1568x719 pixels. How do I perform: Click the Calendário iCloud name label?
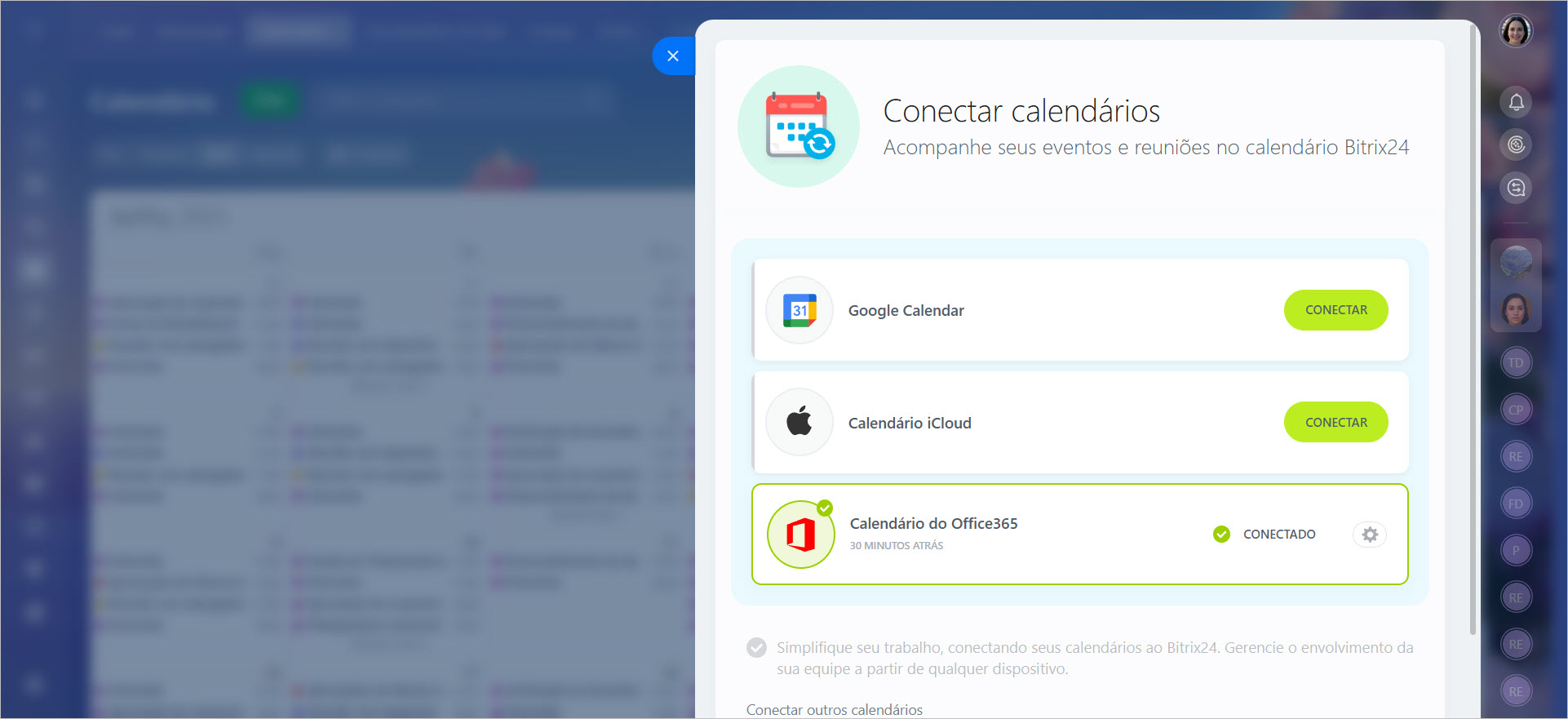tap(910, 424)
